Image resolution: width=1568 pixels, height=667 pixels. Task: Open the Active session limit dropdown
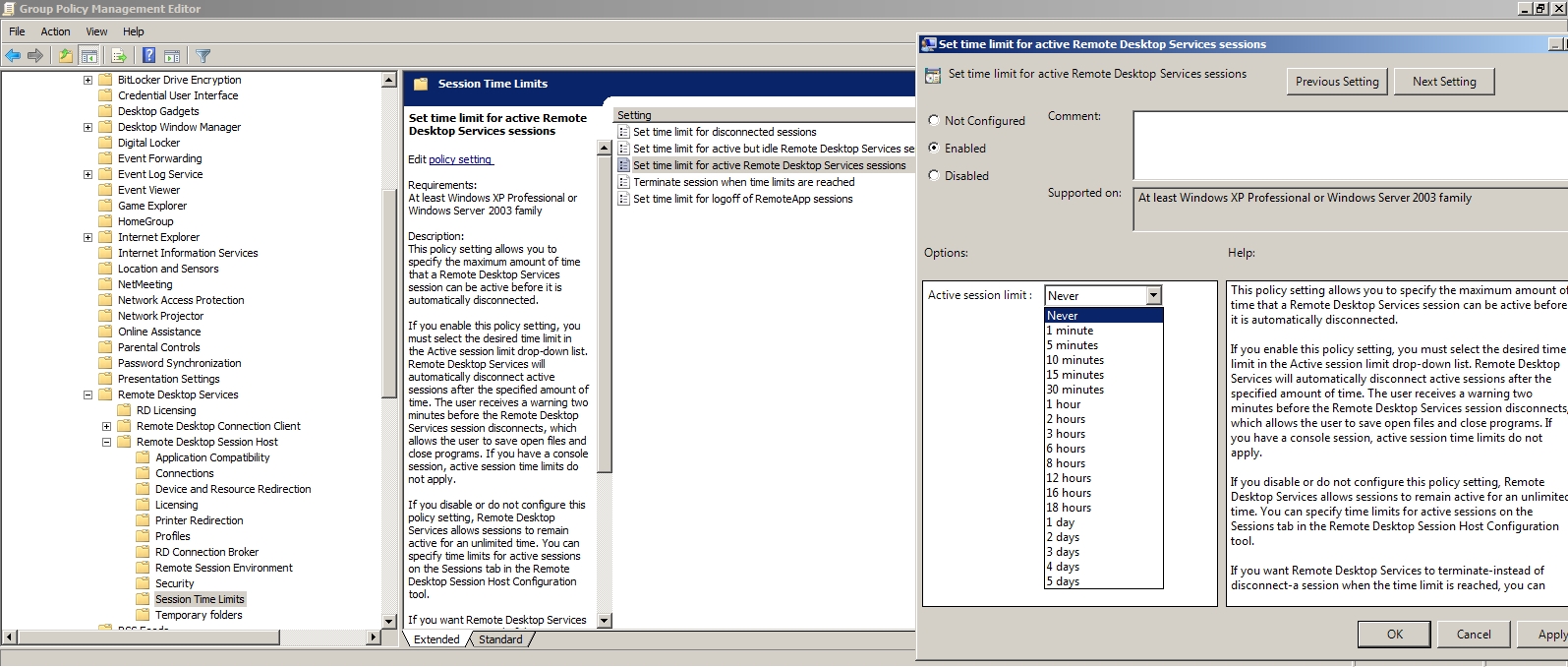pyautogui.click(x=1154, y=295)
